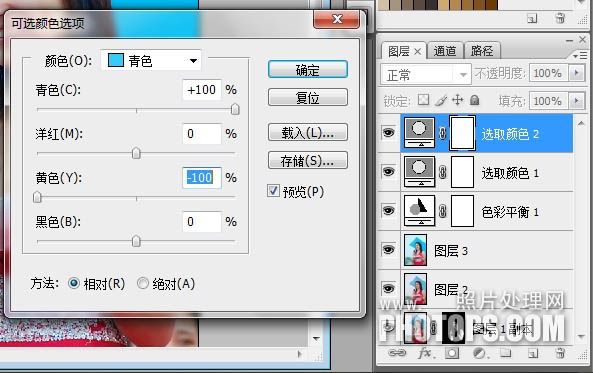Click the 洋红(M) value field

pyautogui.click(x=202, y=134)
